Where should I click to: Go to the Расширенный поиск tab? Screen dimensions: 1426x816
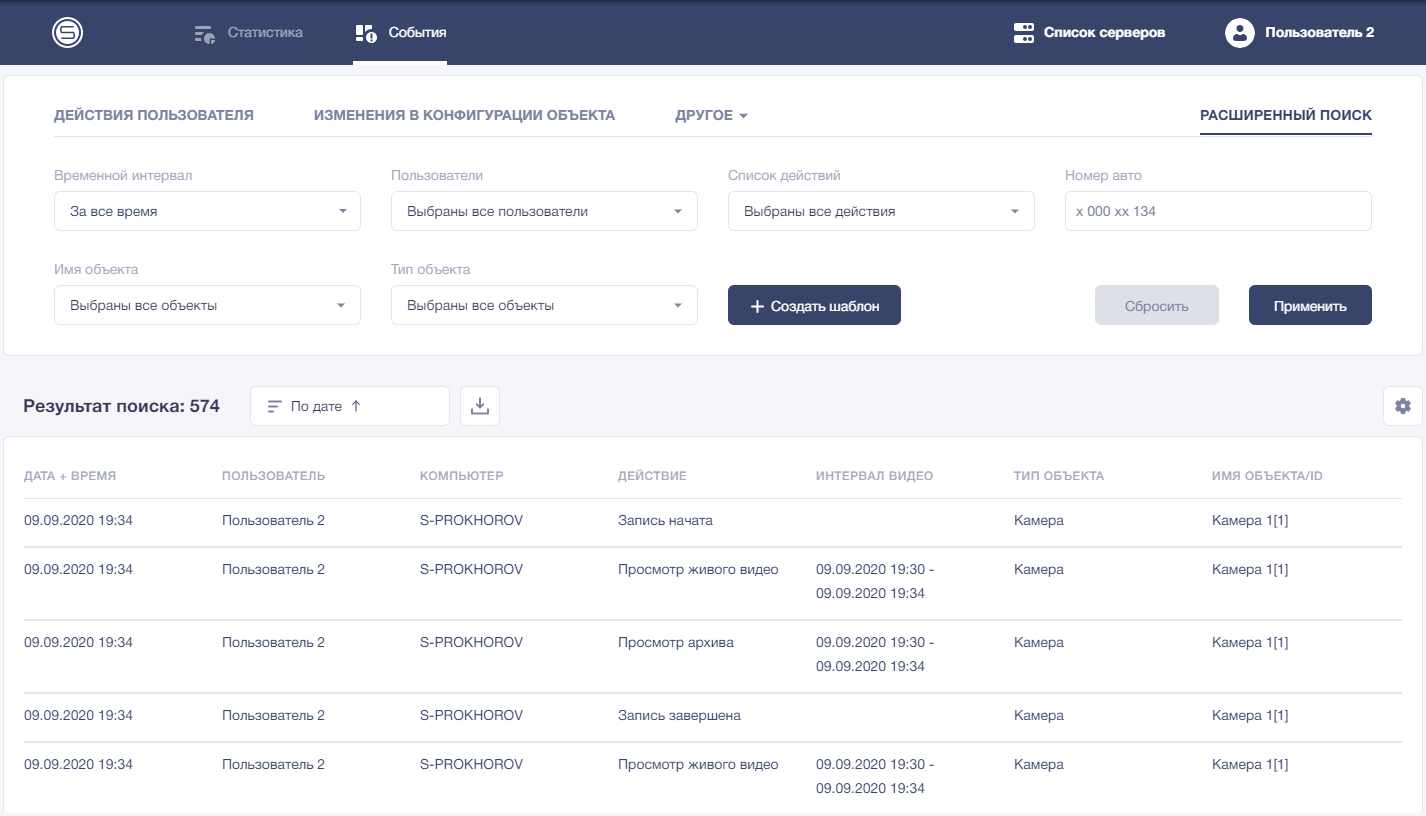coord(1285,116)
